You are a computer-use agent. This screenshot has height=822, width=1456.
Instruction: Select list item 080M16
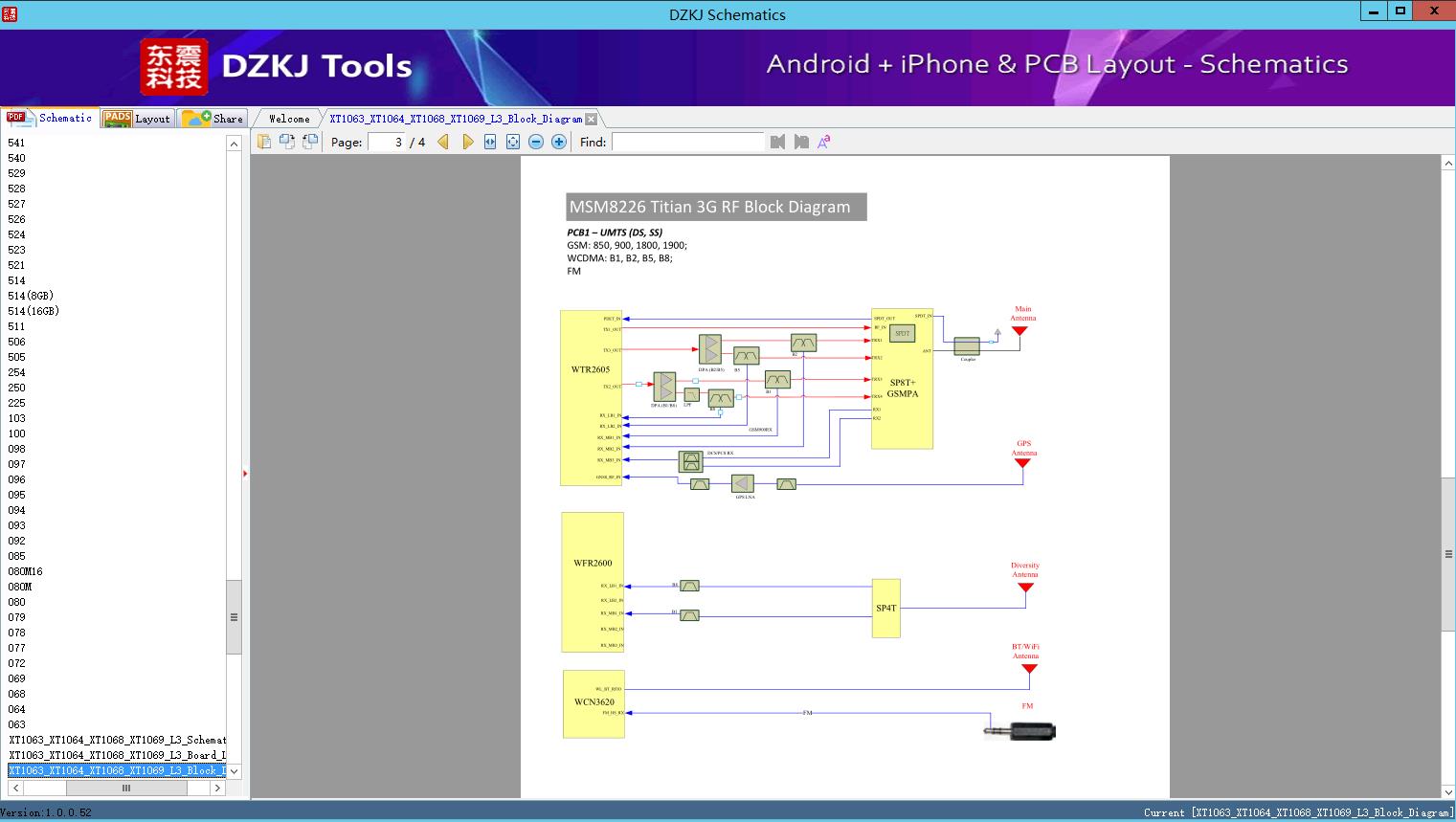pyautogui.click(x=25, y=571)
